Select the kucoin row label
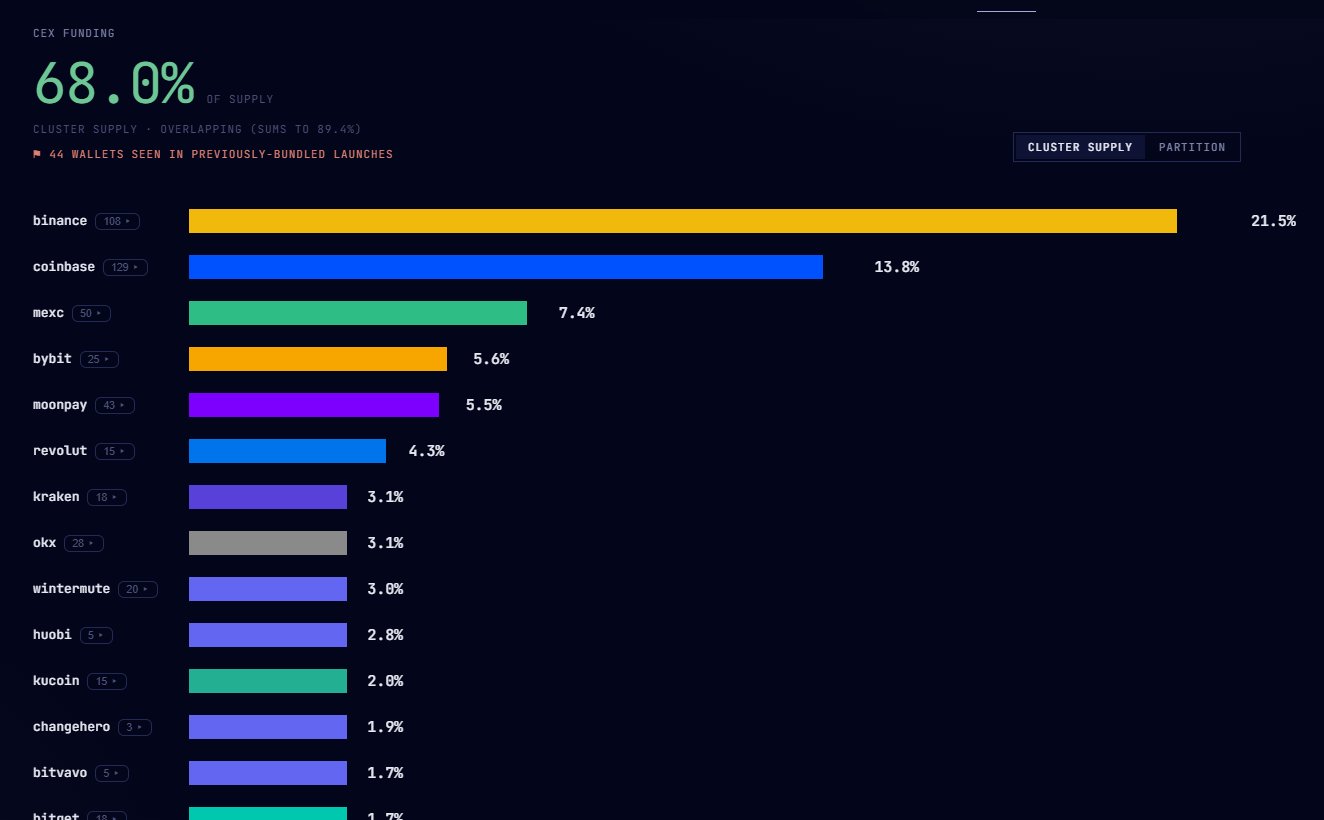The height and width of the screenshot is (820, 1324). tap(56, 681)
